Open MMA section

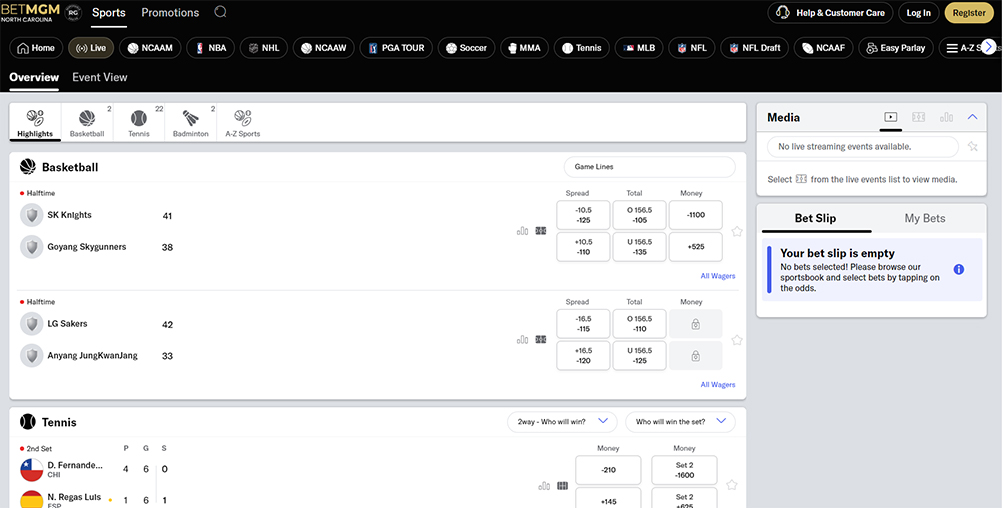524,48
